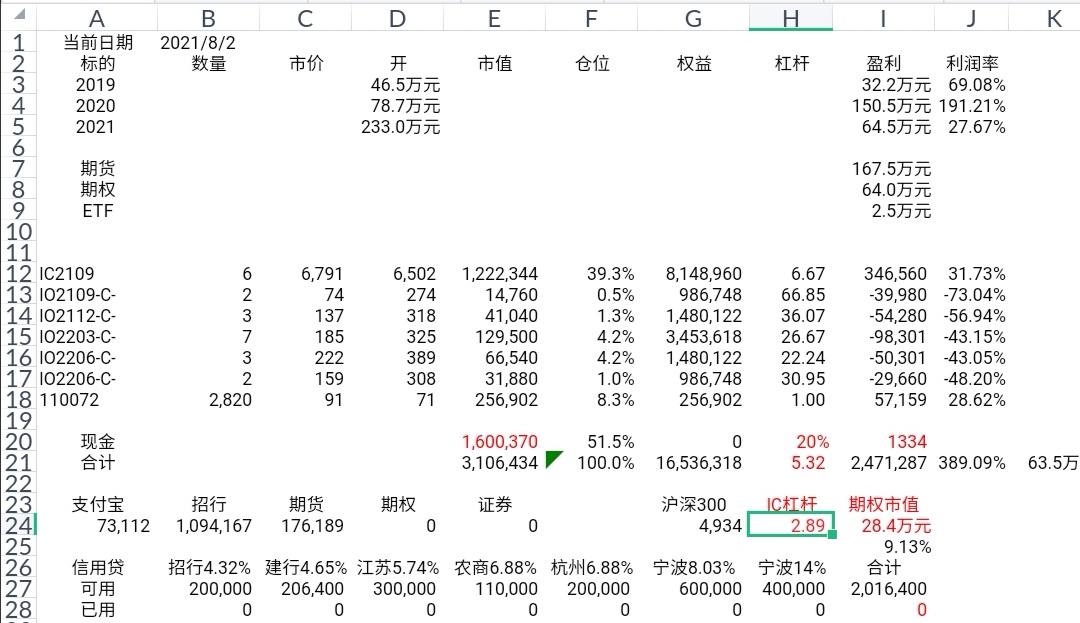Click the 63.5万 cell in column K
Image resolution: width=1080 pixels, height=623 pixels.
(1052, 463)
